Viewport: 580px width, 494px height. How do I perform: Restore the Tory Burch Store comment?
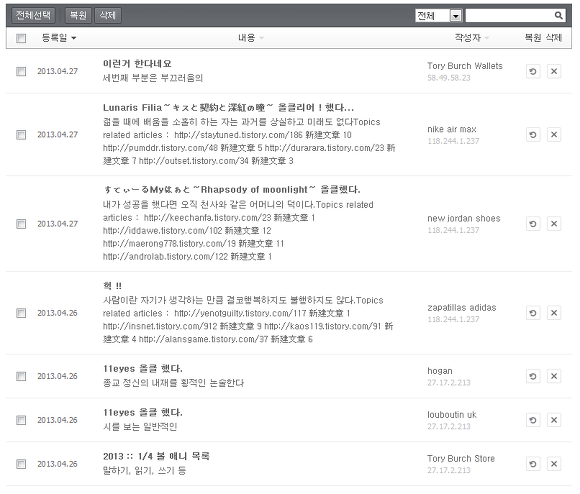pos(533,464)
